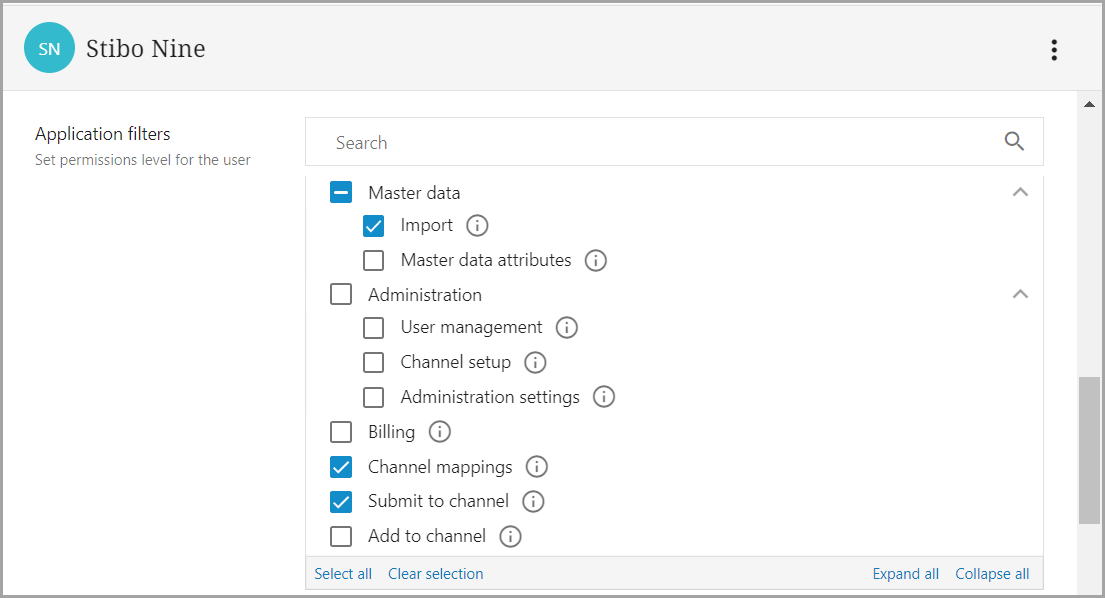Enable the Billing checkbox
Viewport: 1105px width, 598px height.
[x=341, y=432]
